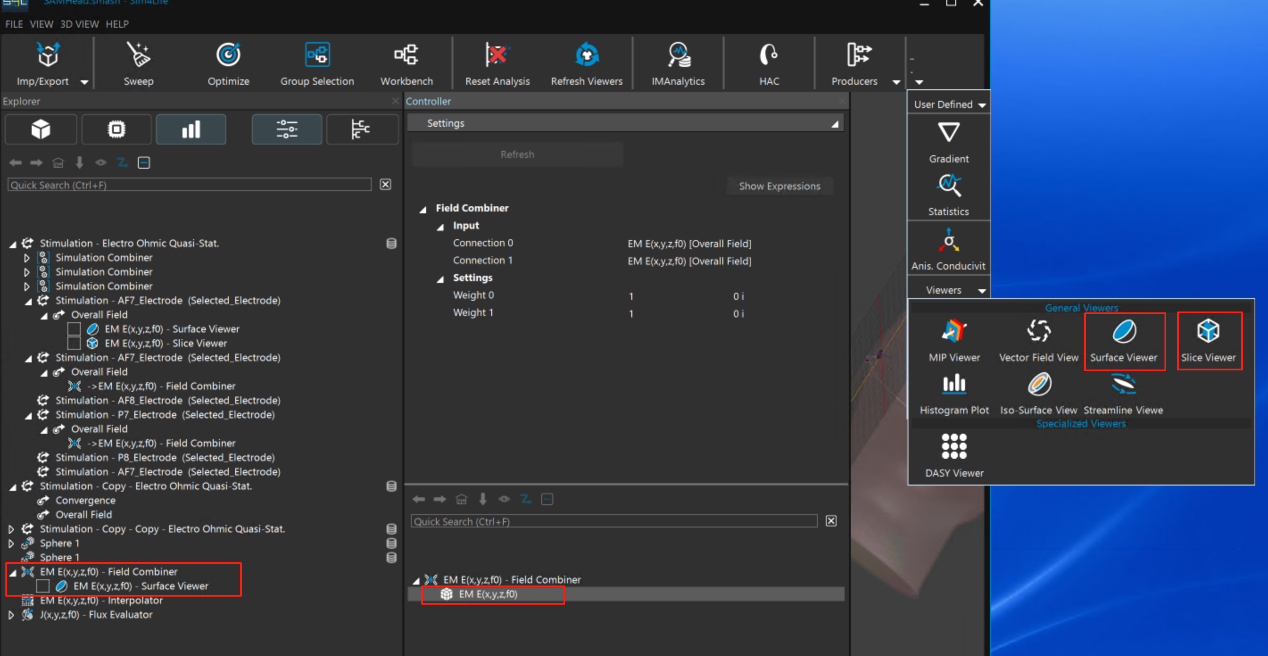Open the Optimize tool
1268x656 pixels.
click(228, 55)
